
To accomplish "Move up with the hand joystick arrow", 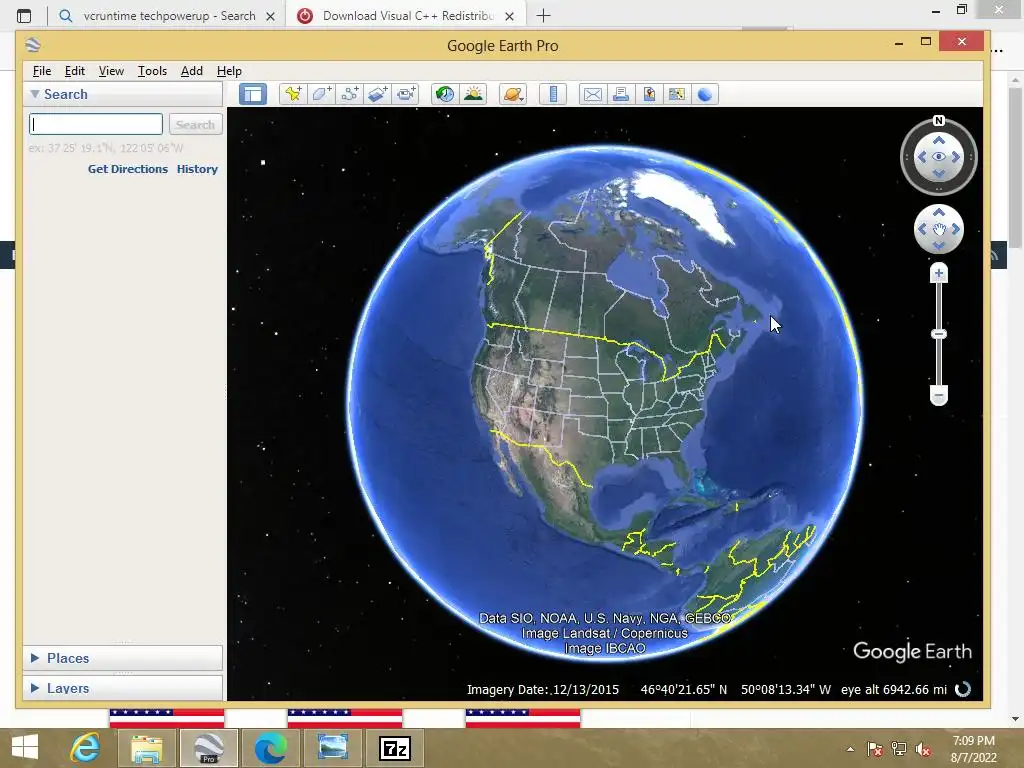I will tap(938, 212).
